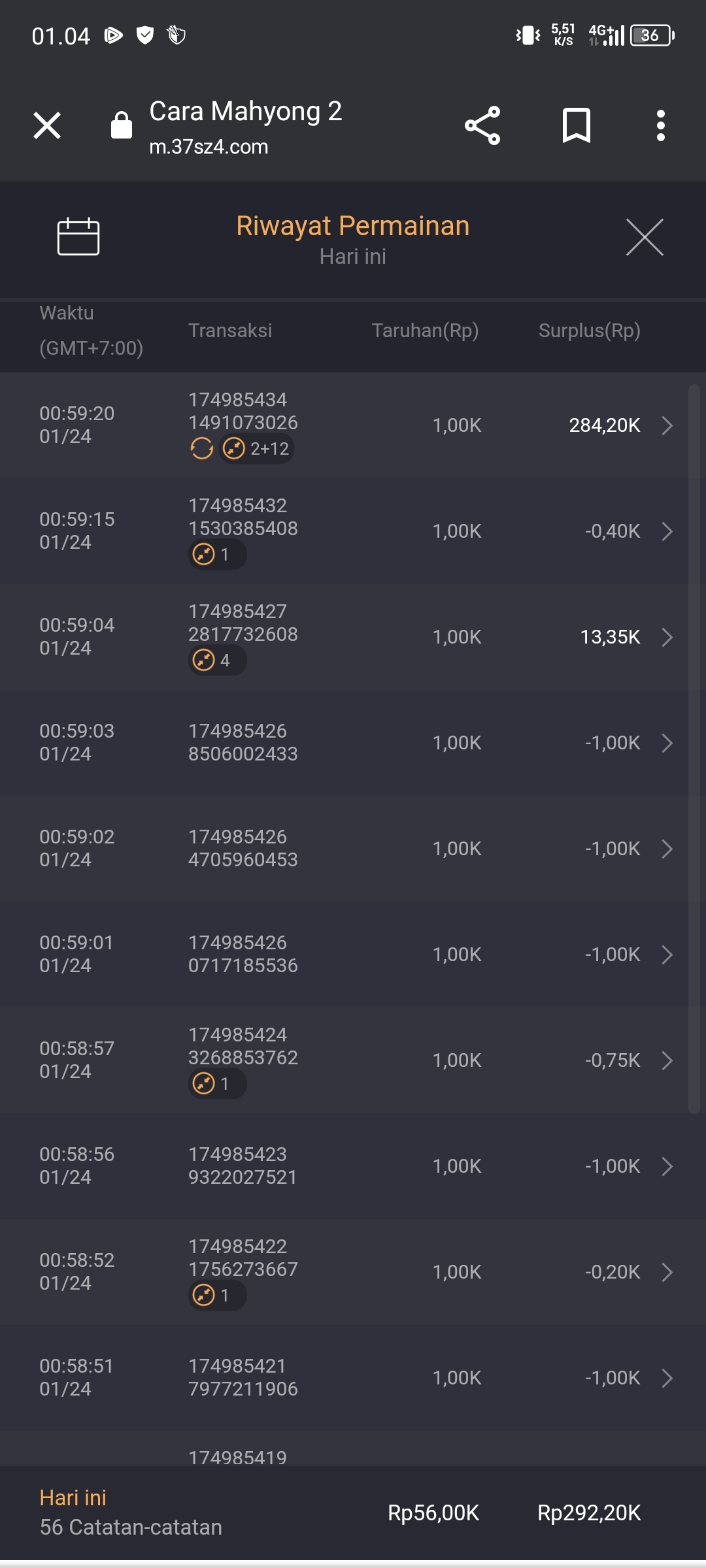
Task: Select transaction 9322027521 at 00:58:56
Action: pyautogui.click(x=353, y=1166)
